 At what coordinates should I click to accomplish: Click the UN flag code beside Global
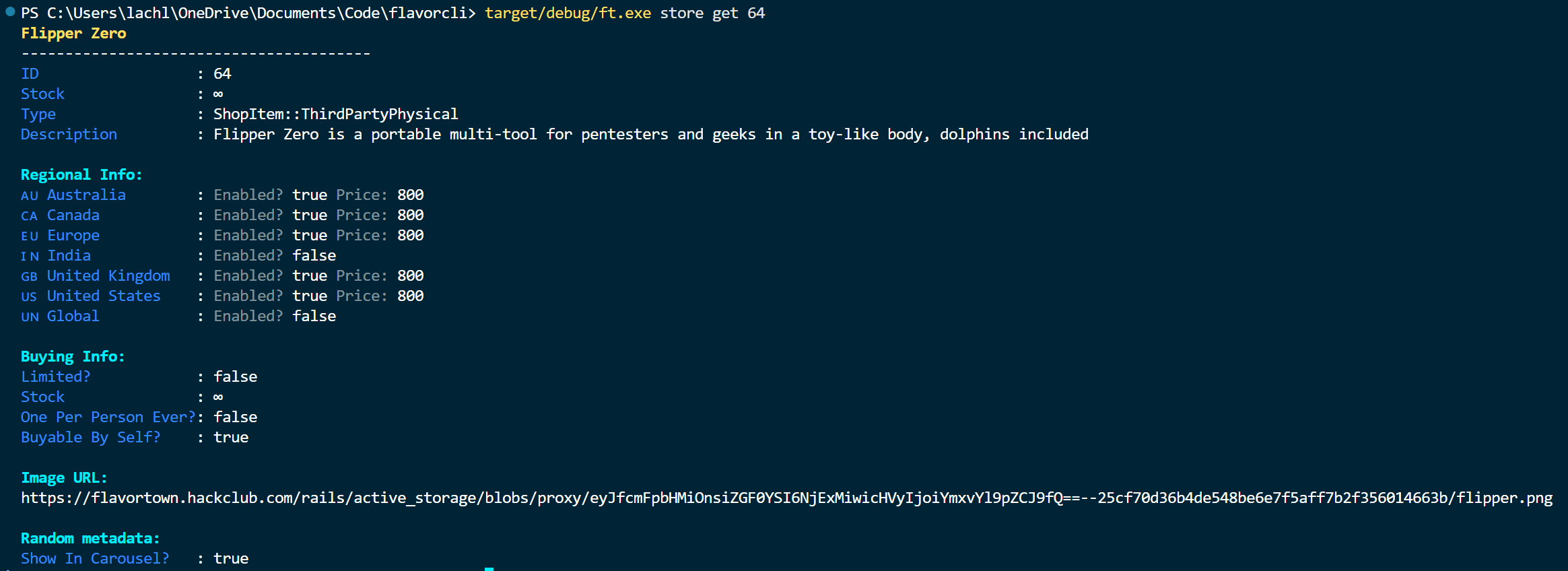coord(29,317)
